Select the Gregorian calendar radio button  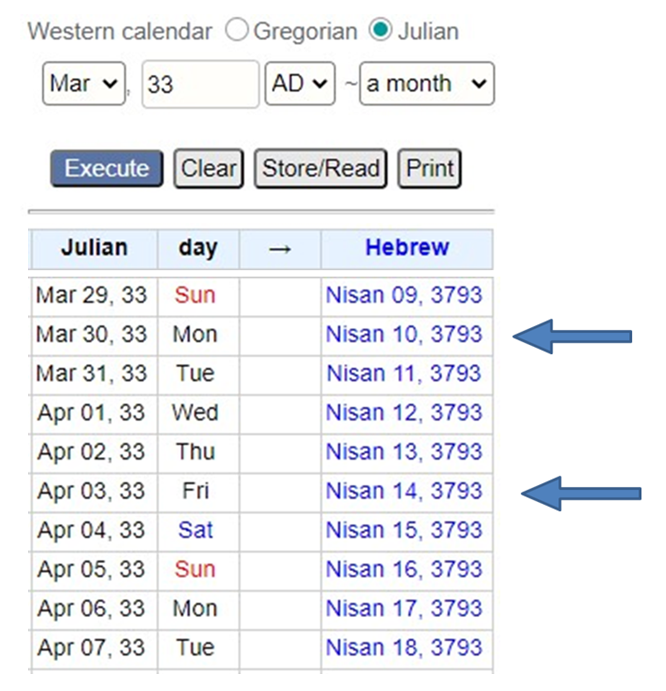237,30
